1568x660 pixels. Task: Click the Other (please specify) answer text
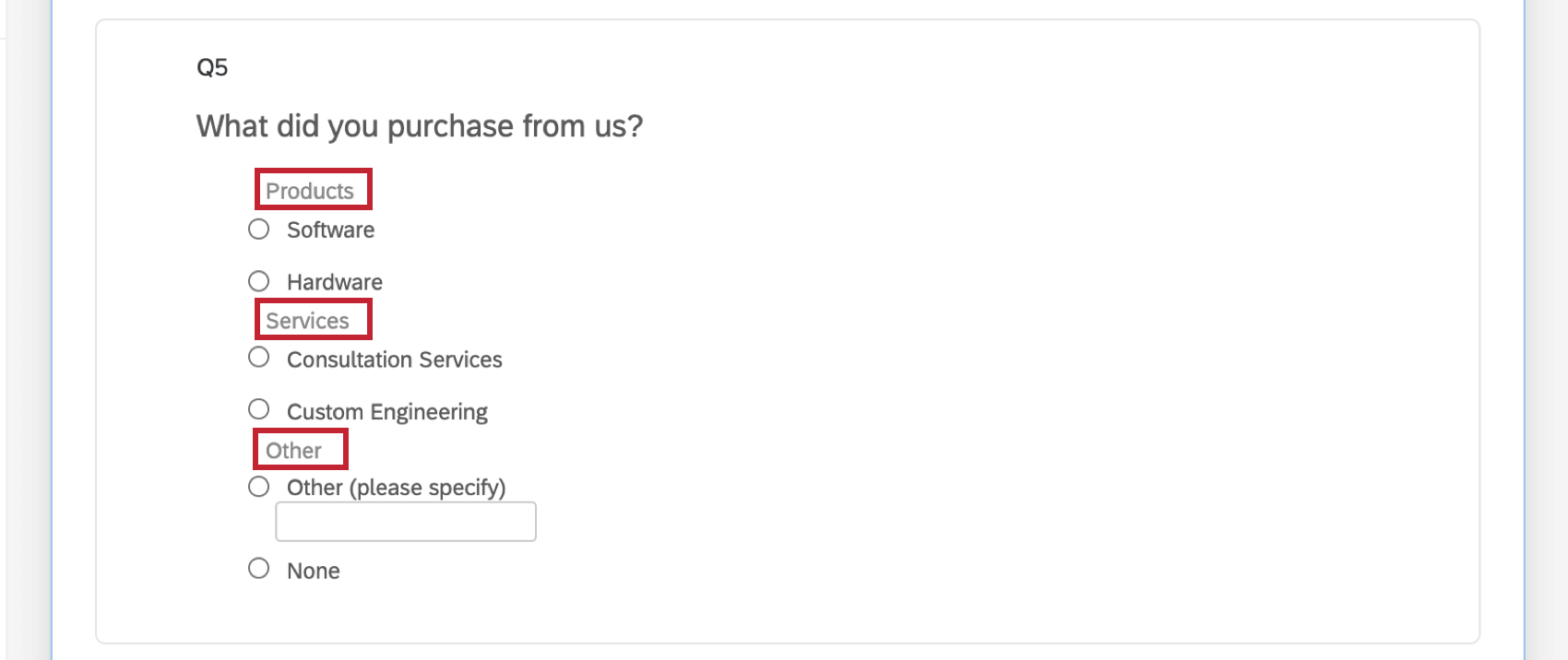coord(397,487)
